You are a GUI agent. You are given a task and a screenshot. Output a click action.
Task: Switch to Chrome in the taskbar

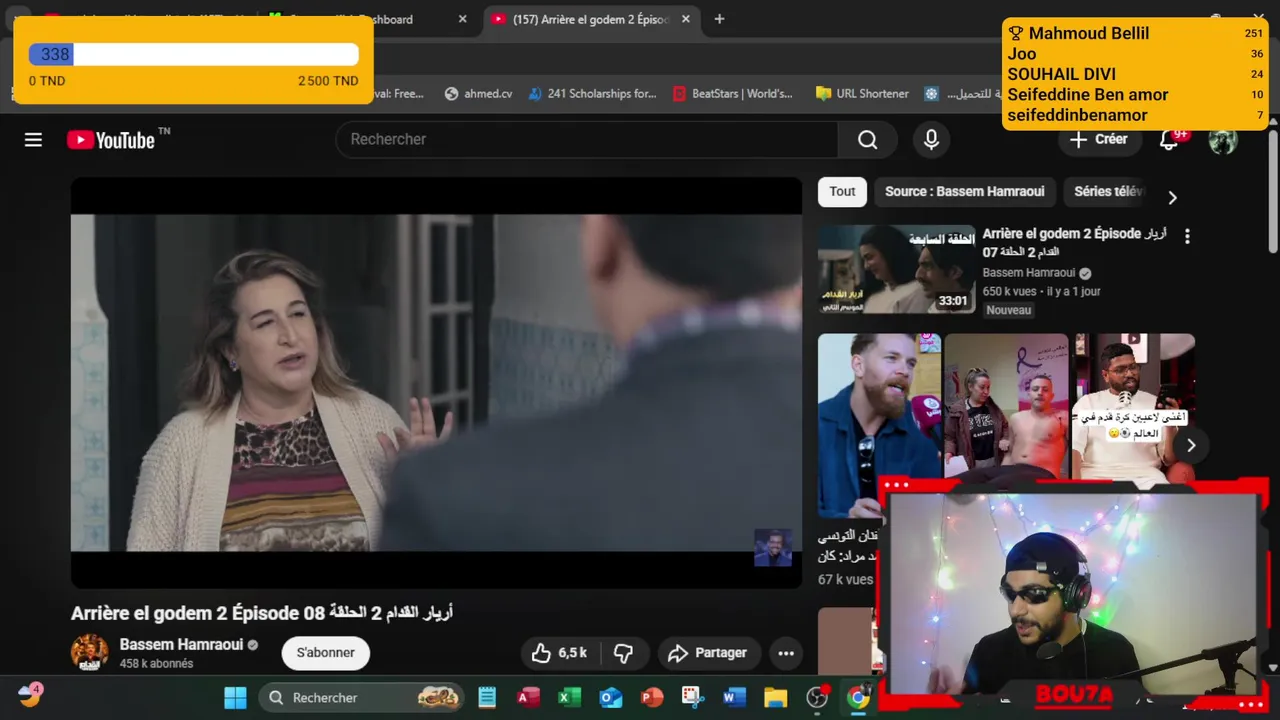(858, 697)
